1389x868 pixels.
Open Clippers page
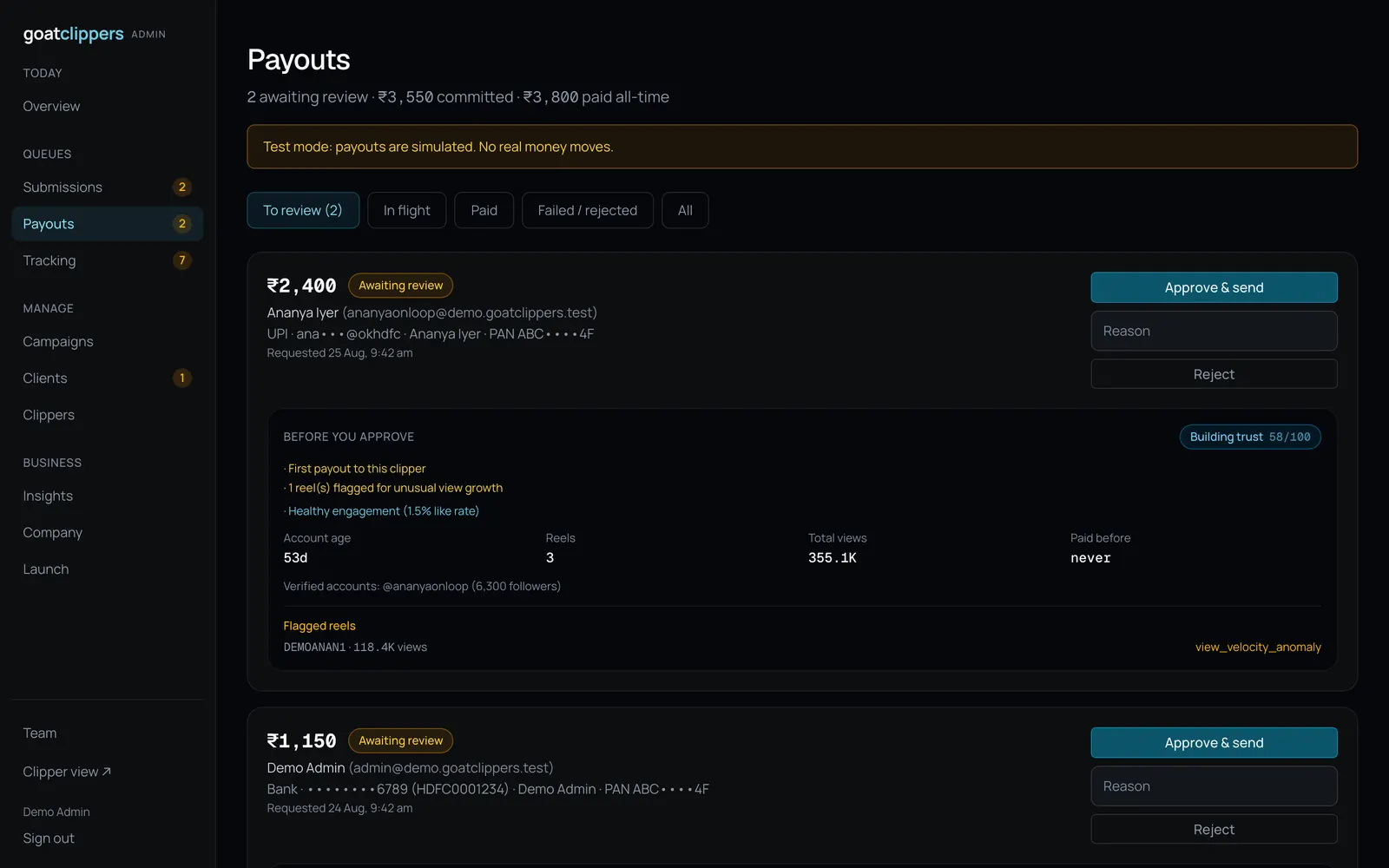tap(108, 415)
